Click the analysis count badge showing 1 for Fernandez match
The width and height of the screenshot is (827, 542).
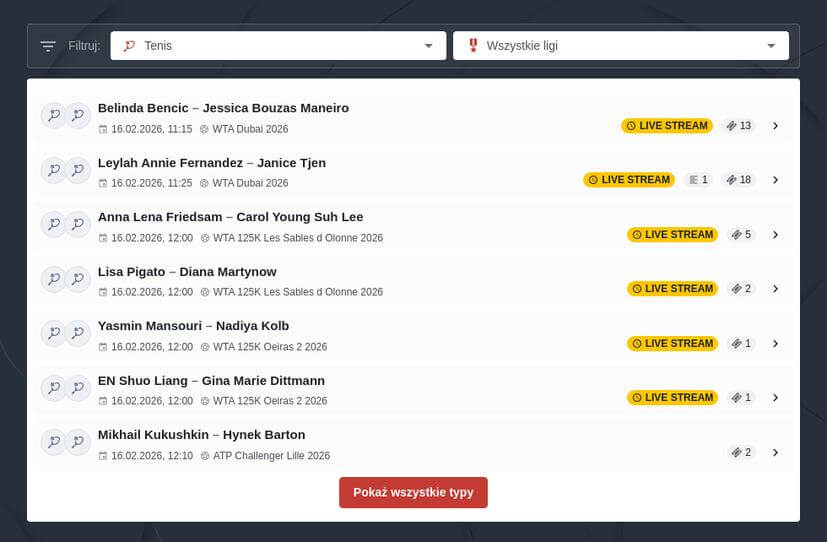699,180
